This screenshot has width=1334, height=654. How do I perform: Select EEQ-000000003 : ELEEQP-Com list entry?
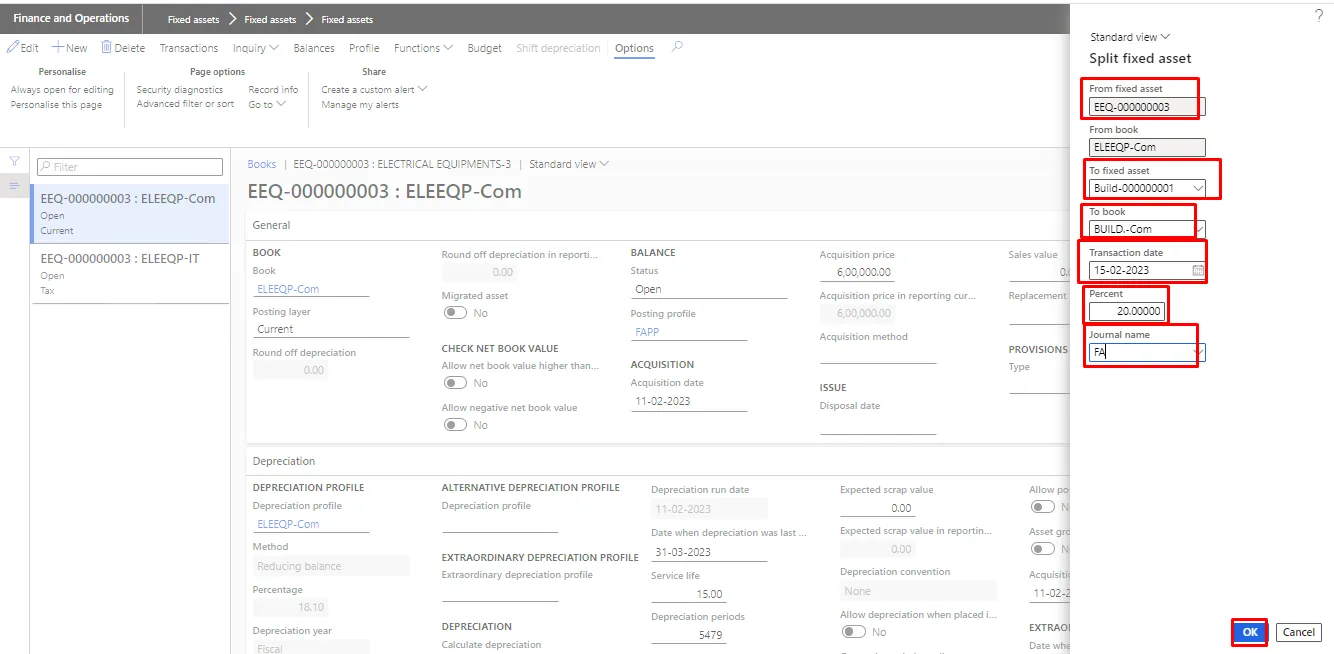(x=131, y=213)
